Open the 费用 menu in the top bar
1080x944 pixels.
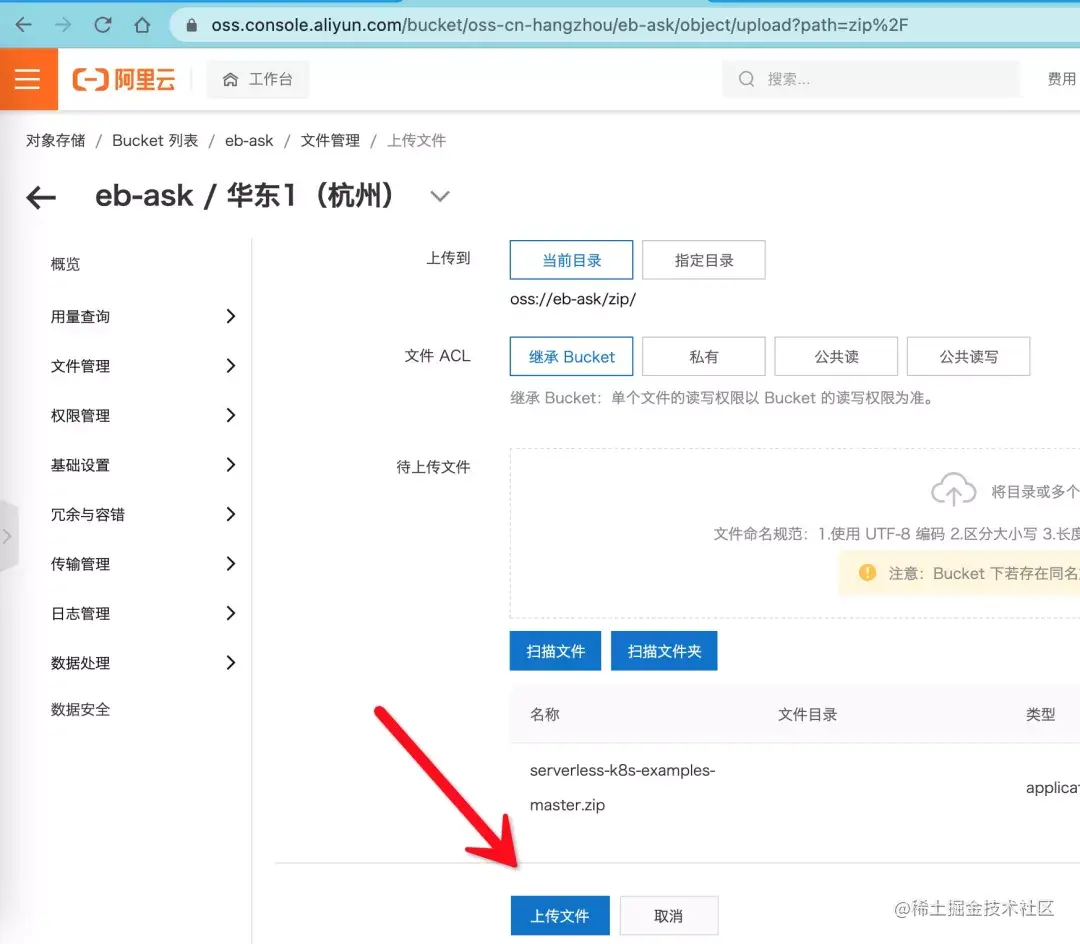pyautogui.click(x=1061, y=79)
